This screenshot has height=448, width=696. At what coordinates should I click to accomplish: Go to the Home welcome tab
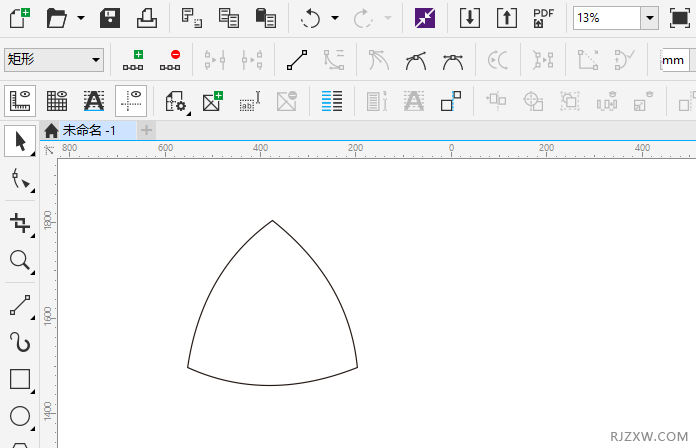(51, 131)
